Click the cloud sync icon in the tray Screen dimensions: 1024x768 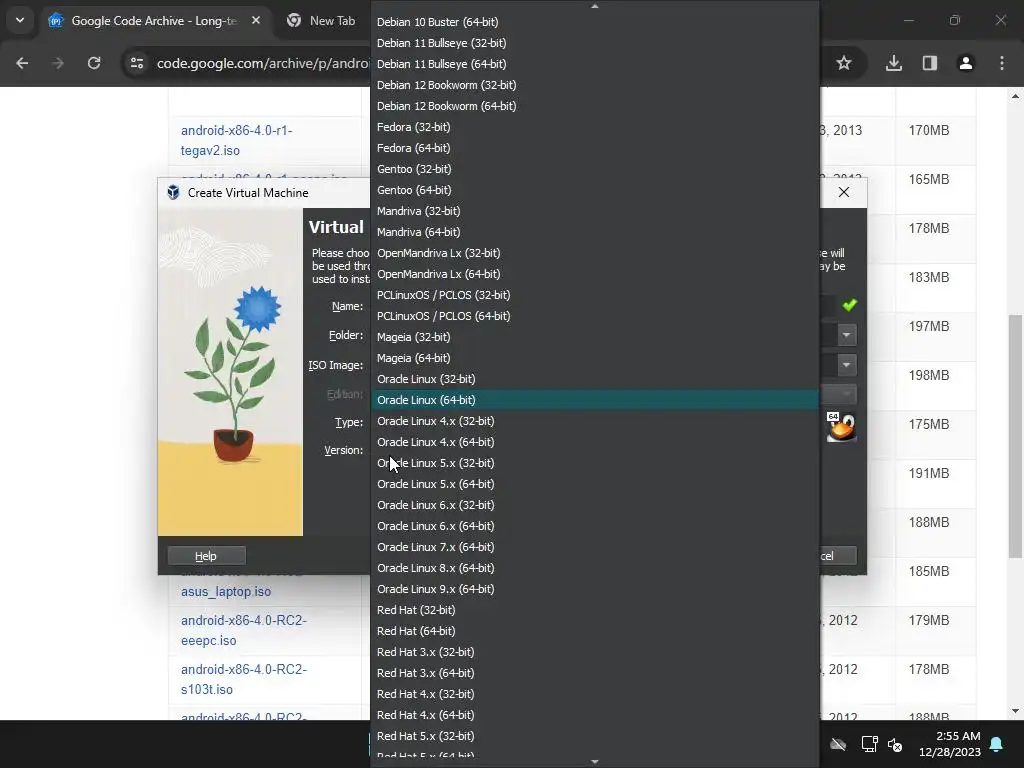[x=838, y=744]
